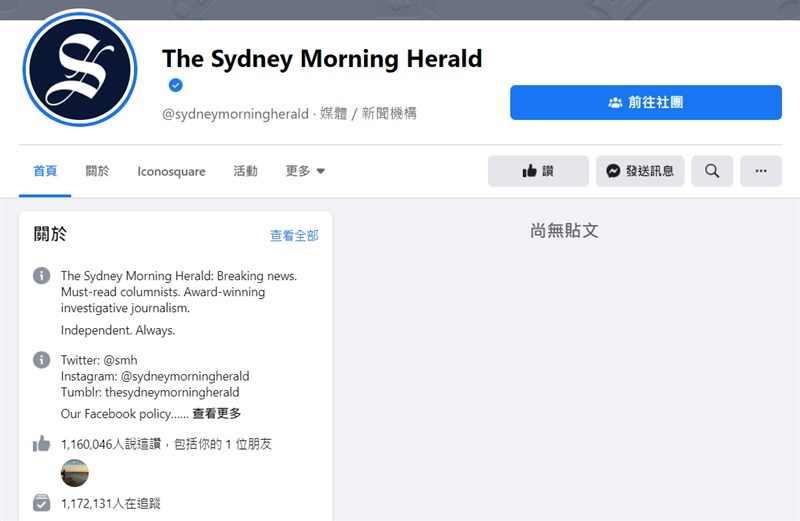800x521 pixels.
Task: Click the thumbs-up icon beside like count
Action: click(x=41, y=443)
